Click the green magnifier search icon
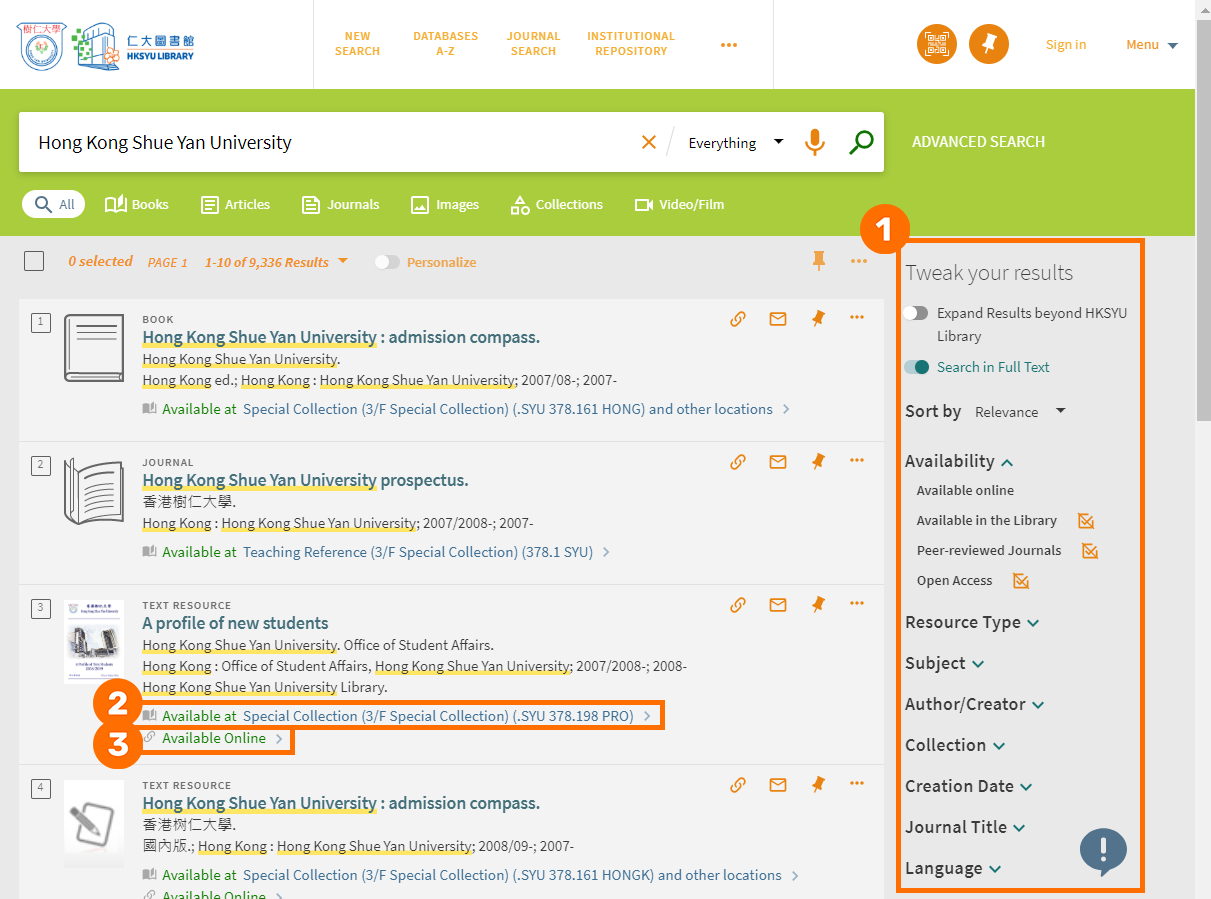 point(860,142)
